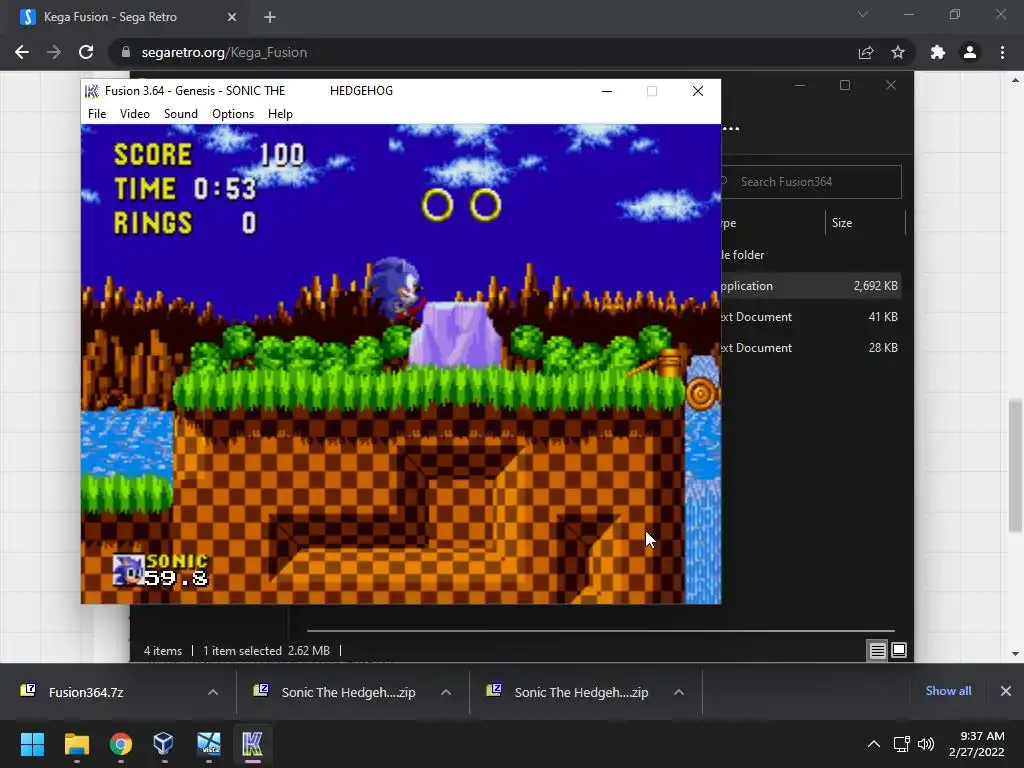Open Chrome's three-dot menu
The width and height of the screenshot is (1024, 768).
(x=1002, y=52)
